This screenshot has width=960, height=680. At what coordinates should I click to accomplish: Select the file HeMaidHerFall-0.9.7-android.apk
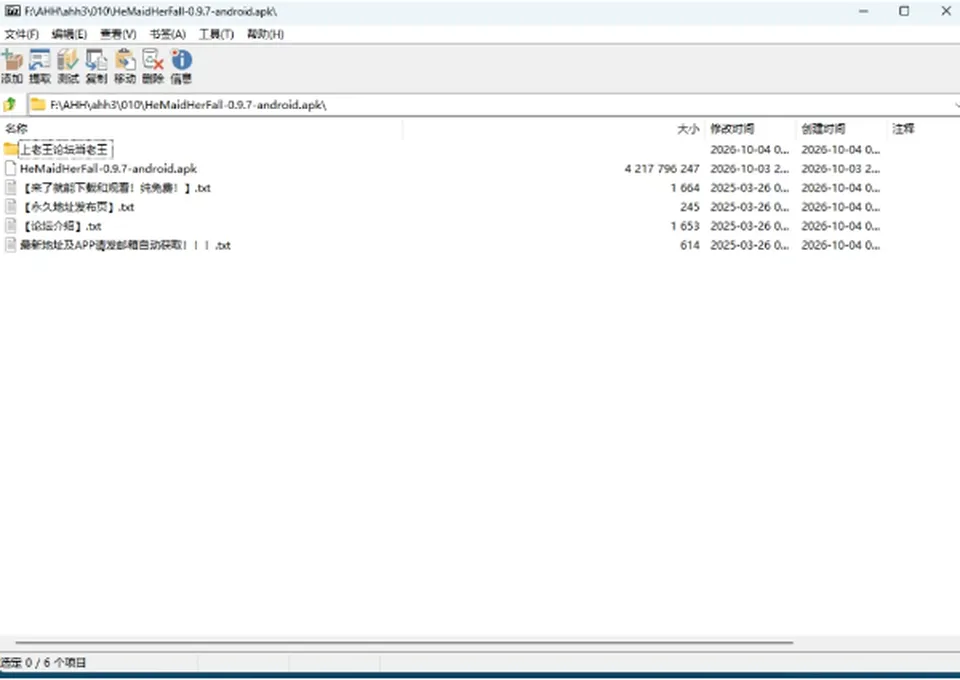(x=108, y=168)
